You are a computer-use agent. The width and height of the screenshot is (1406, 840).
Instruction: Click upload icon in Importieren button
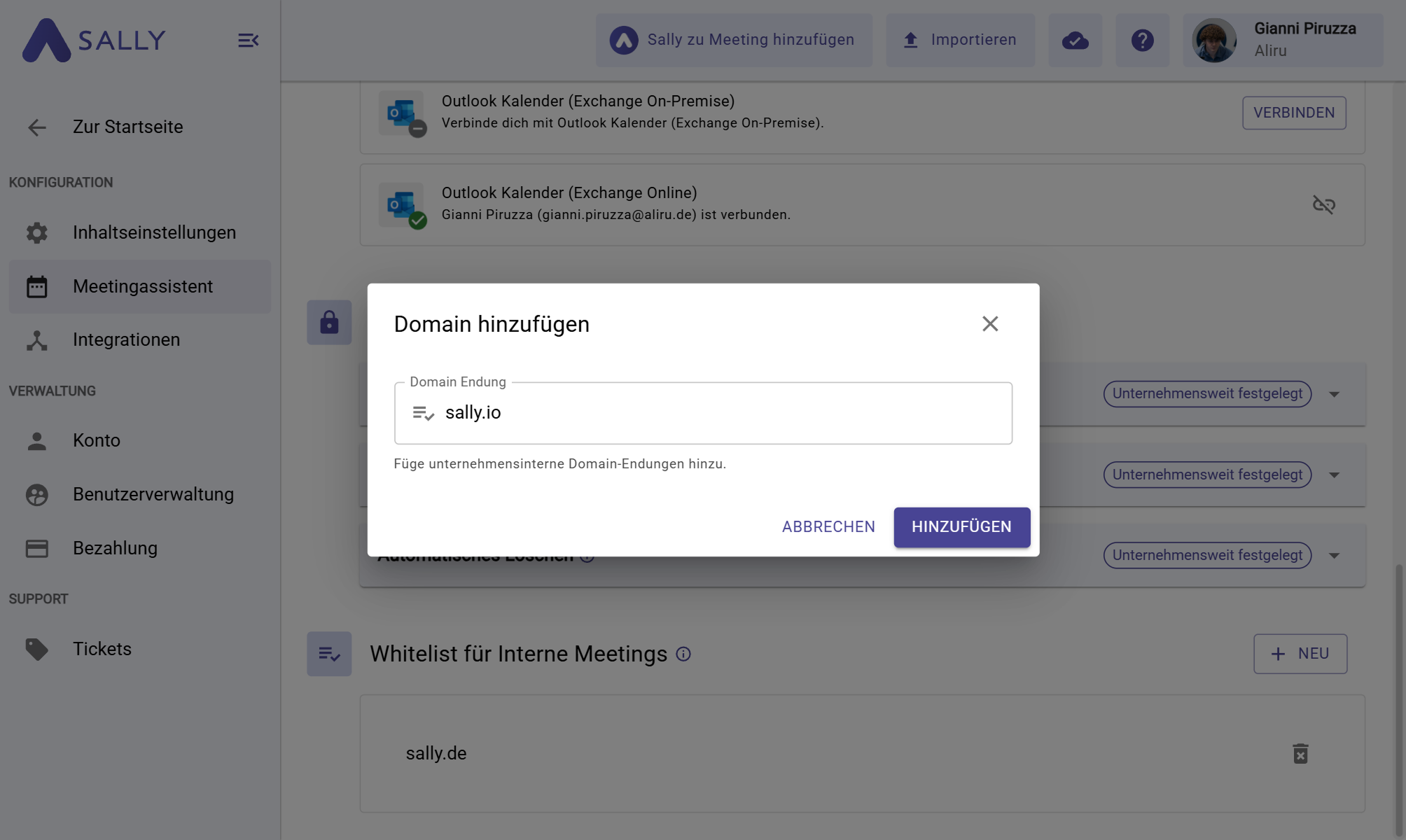coord(910,40)
